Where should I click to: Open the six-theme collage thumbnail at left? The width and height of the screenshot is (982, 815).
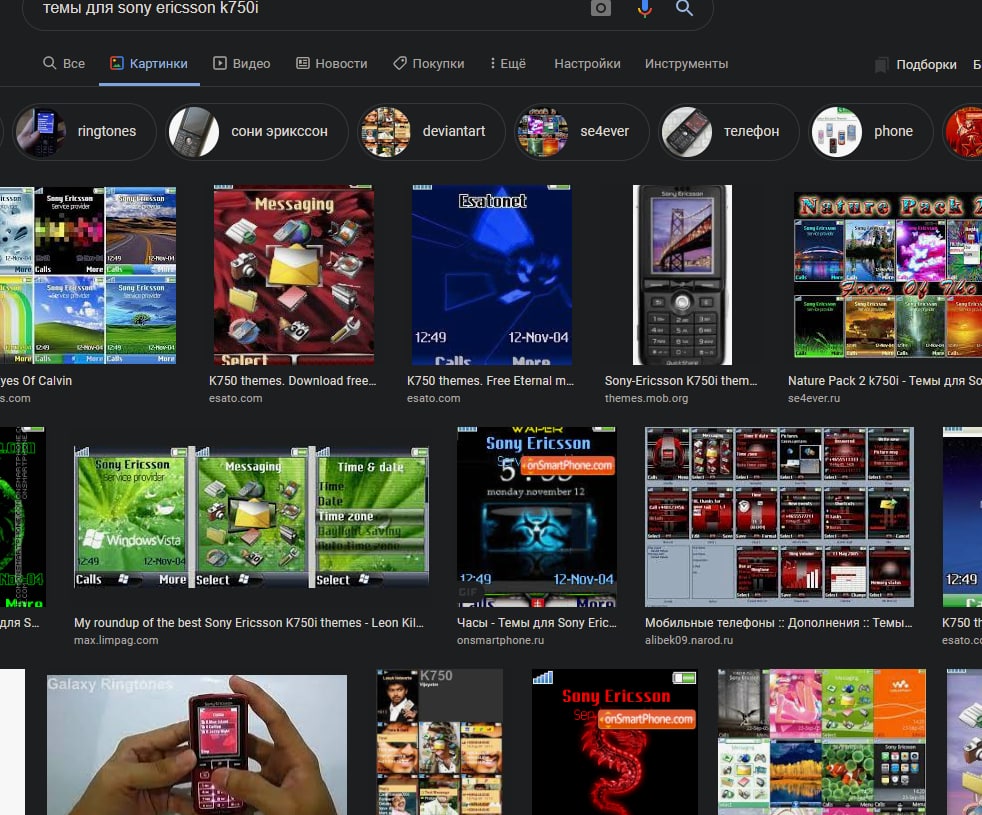click(x=88, y=274)
